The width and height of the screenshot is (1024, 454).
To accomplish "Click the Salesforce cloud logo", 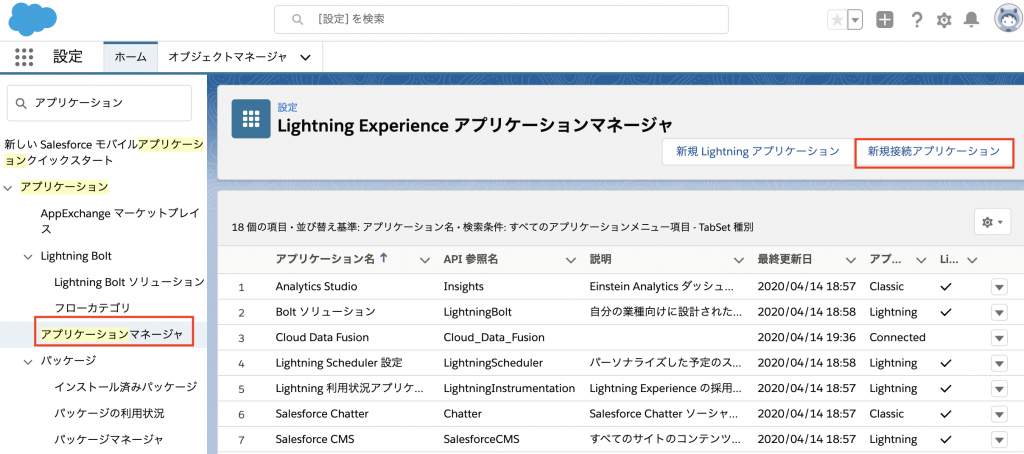I will pyautogui.click(x=33, y=19).
